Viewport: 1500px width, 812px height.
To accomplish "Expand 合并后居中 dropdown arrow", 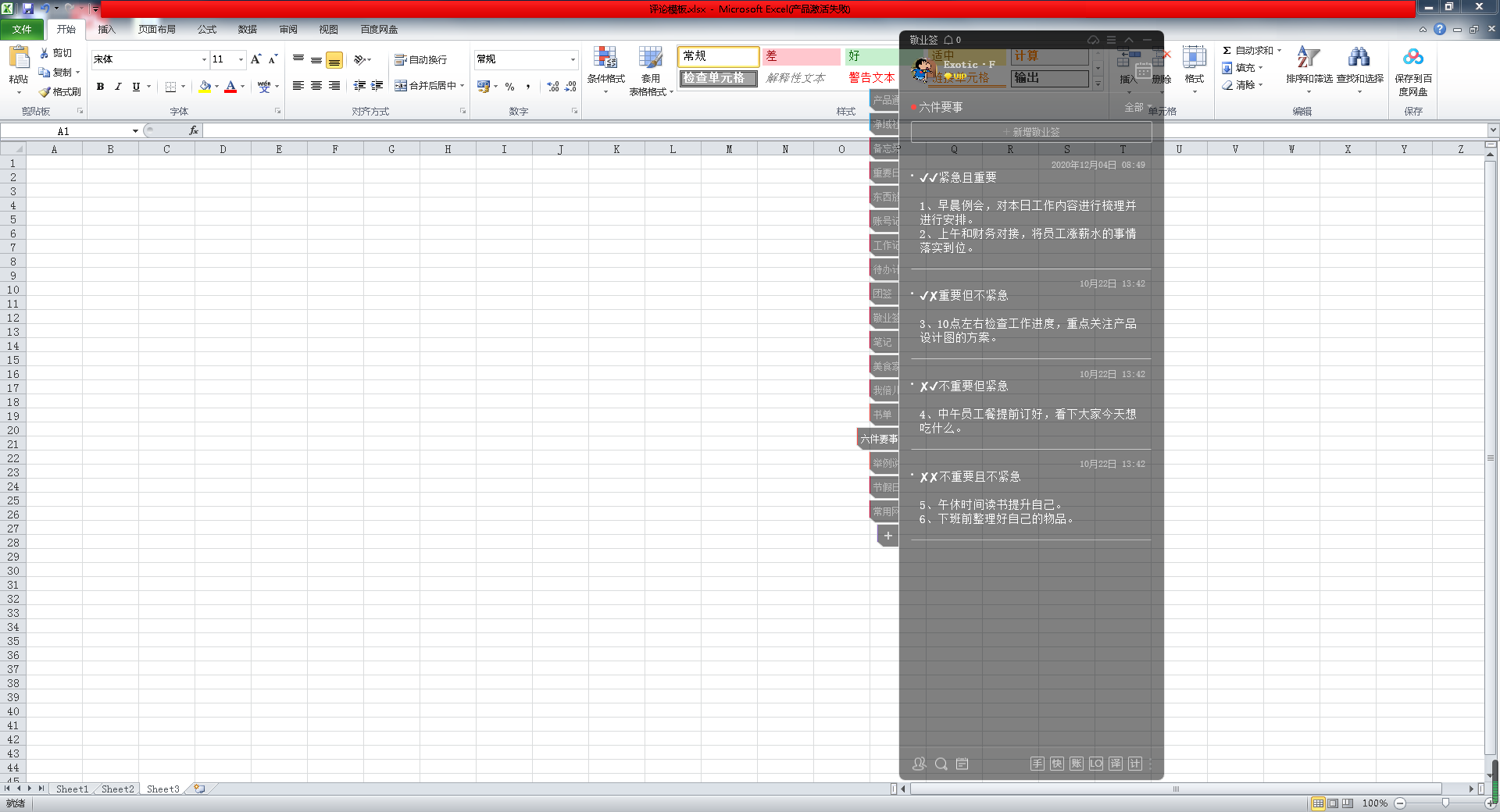I will coord(462,86).
